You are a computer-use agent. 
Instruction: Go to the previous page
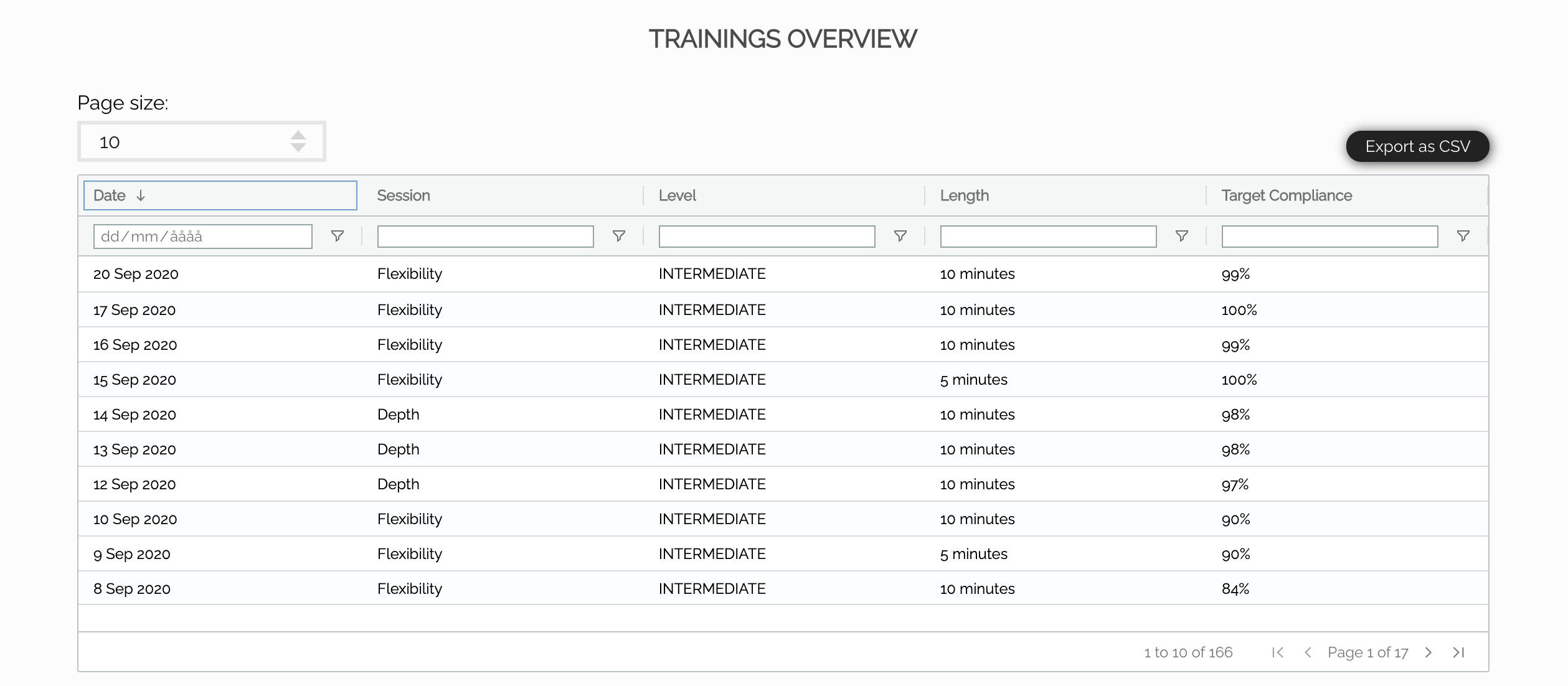pyautogui.click(x=1308, y=652)
